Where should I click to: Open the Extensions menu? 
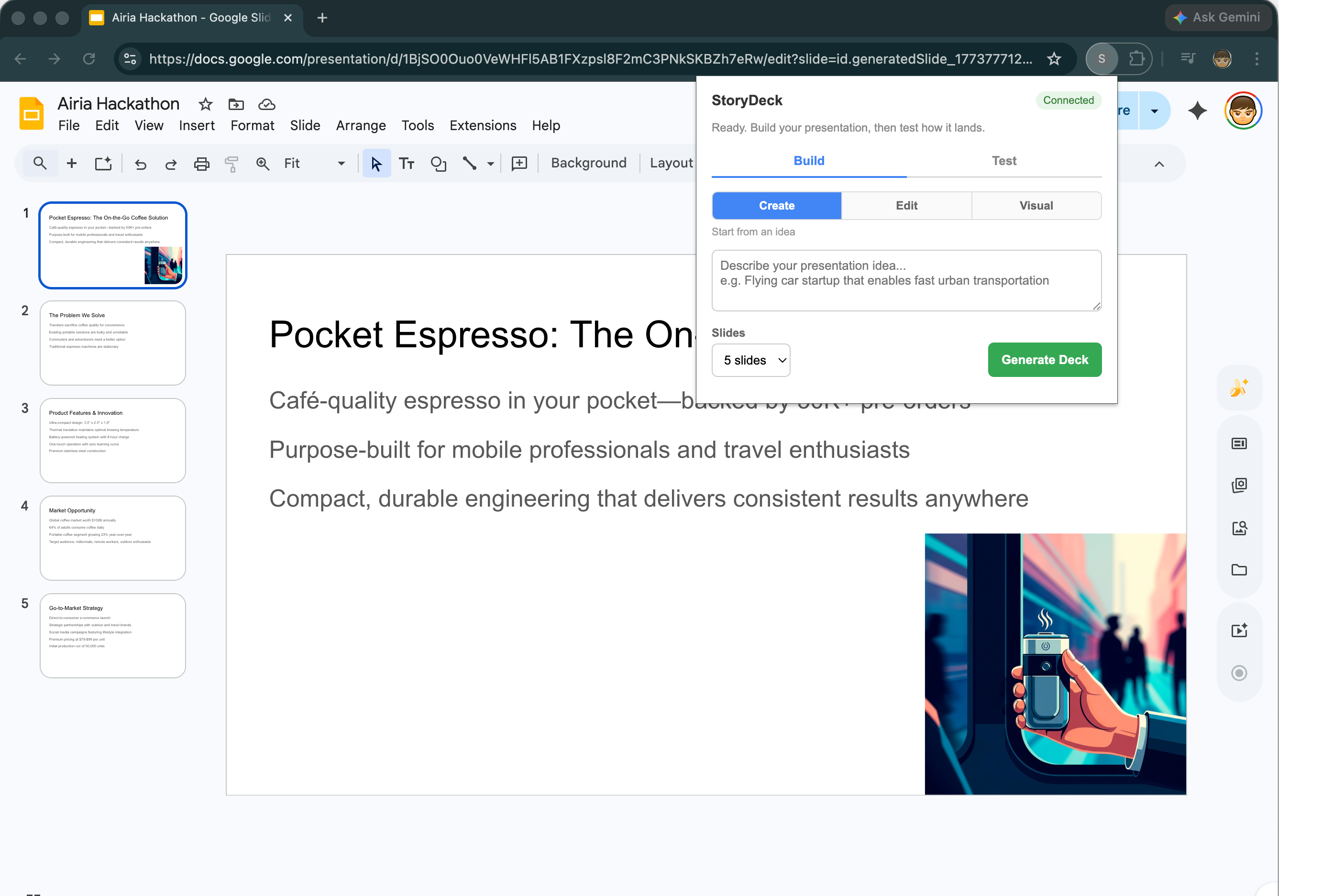[483, 126]
